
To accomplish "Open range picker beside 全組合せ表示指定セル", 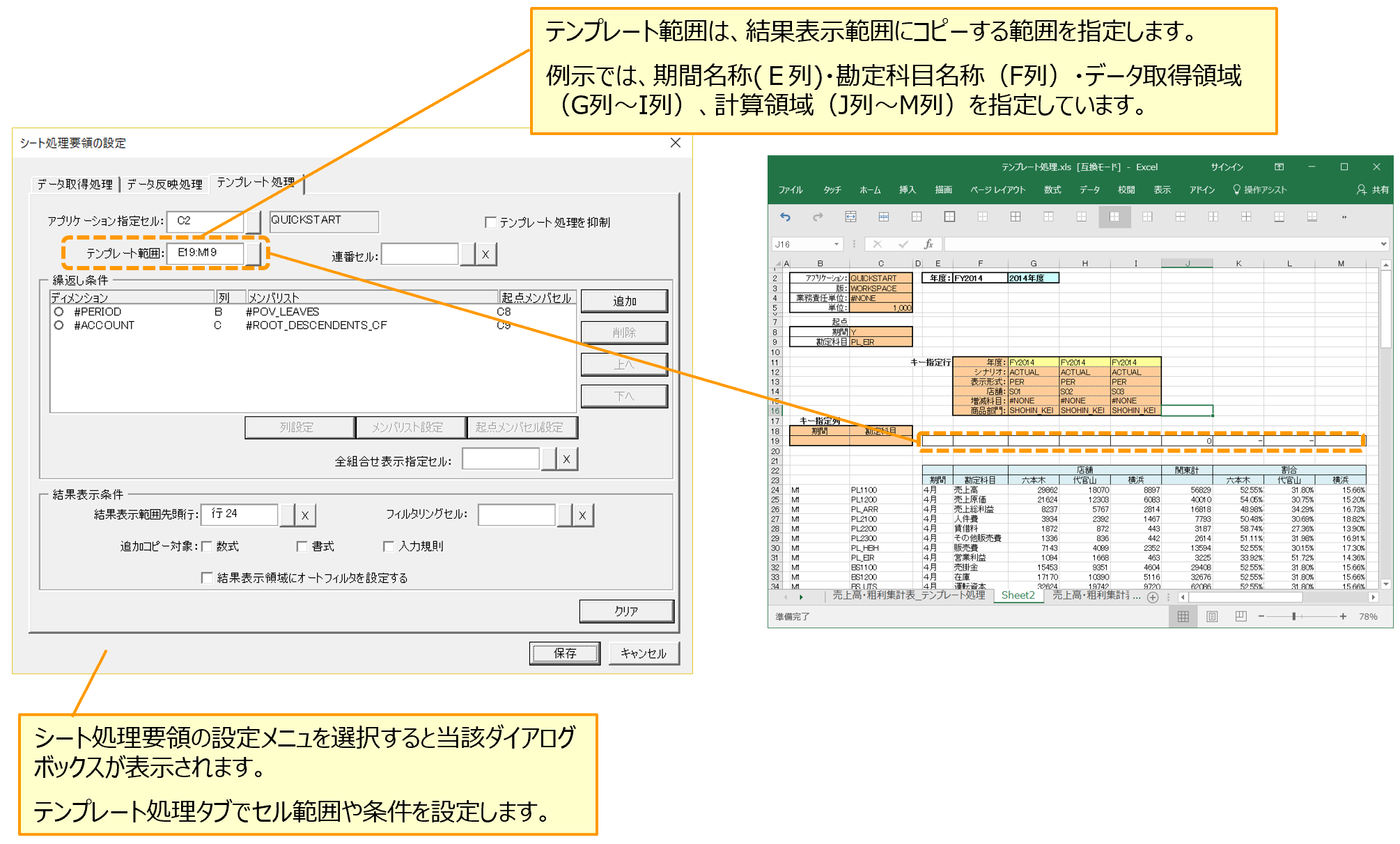I will pyautogui.click(x=549, y=460).
